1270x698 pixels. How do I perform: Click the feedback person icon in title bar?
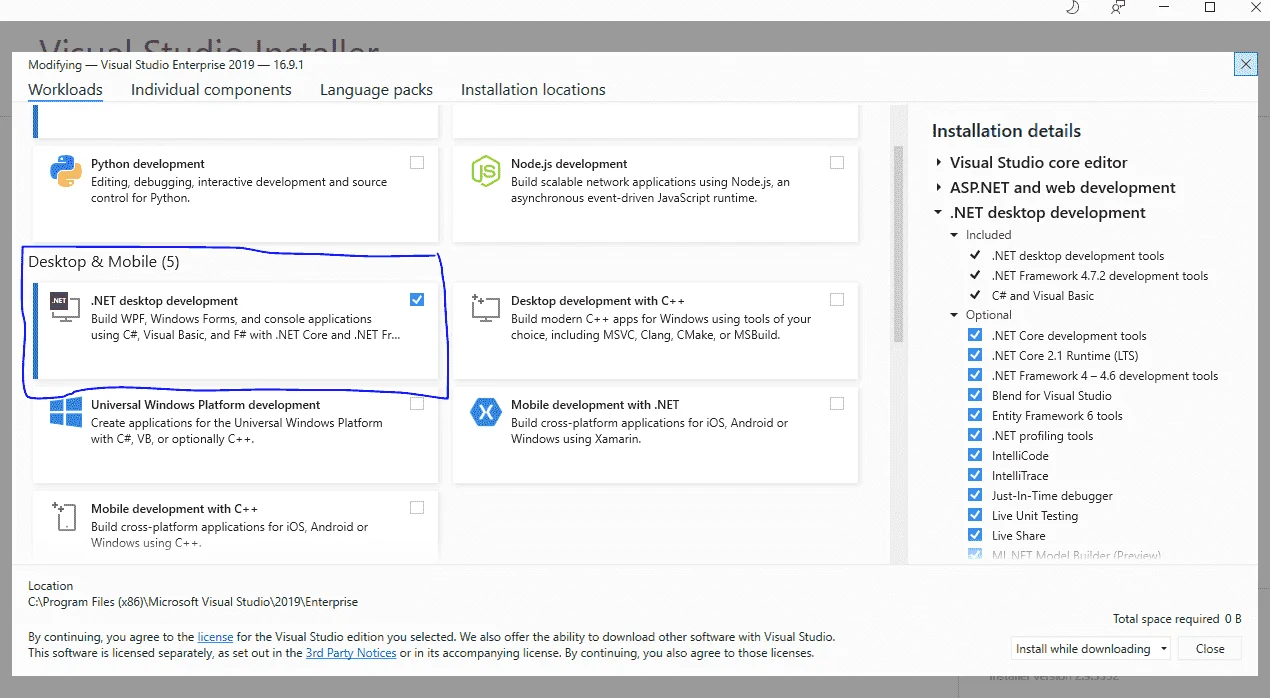(1118, 7)
